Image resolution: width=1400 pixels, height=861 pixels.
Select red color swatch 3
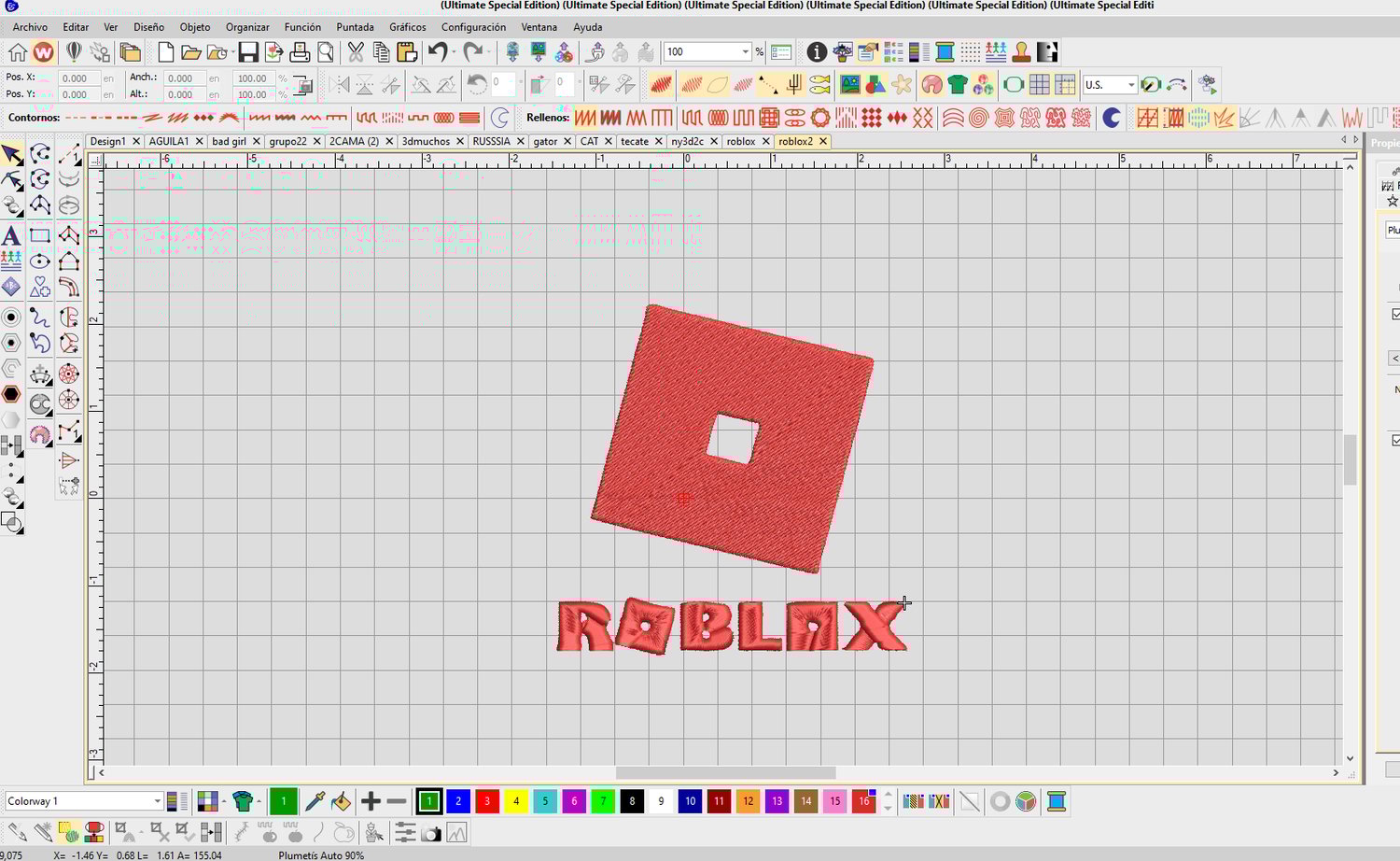[487, 801]
